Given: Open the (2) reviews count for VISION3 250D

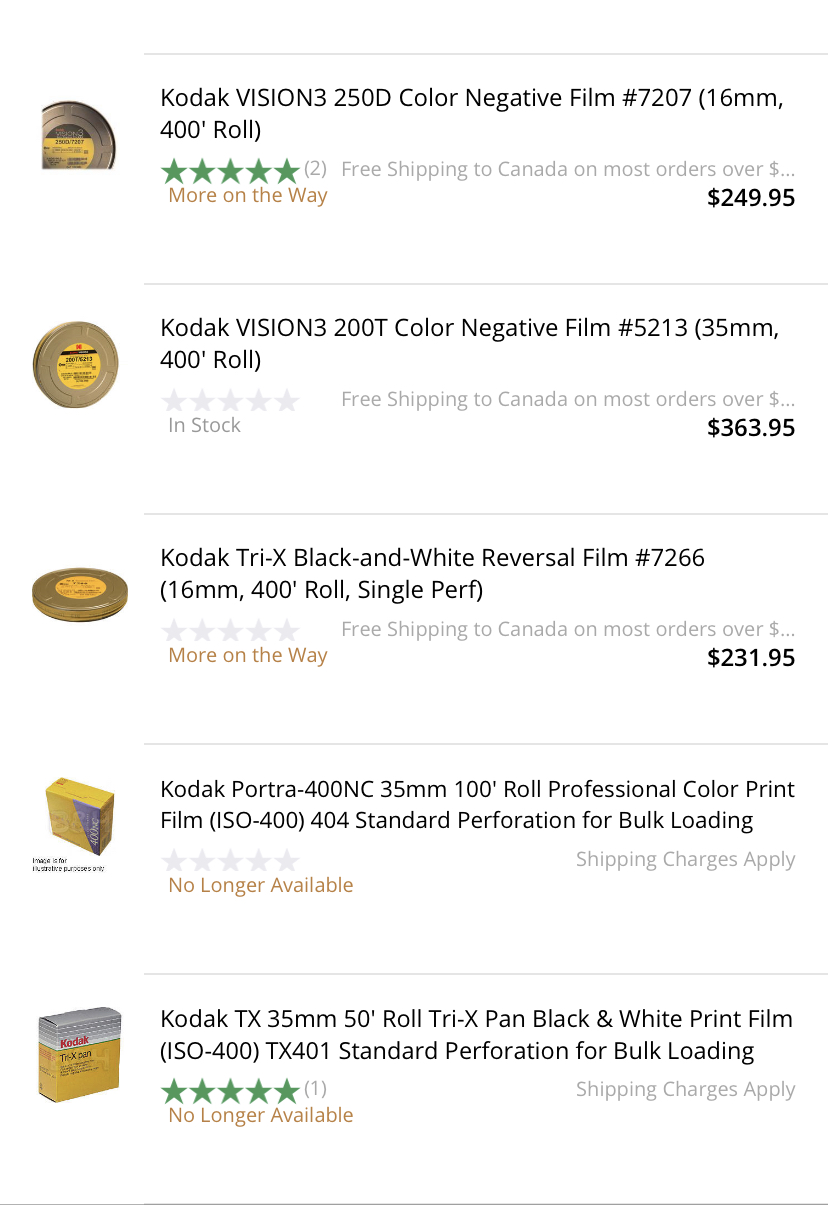Looking at the screenshot, I should (315, 168).
